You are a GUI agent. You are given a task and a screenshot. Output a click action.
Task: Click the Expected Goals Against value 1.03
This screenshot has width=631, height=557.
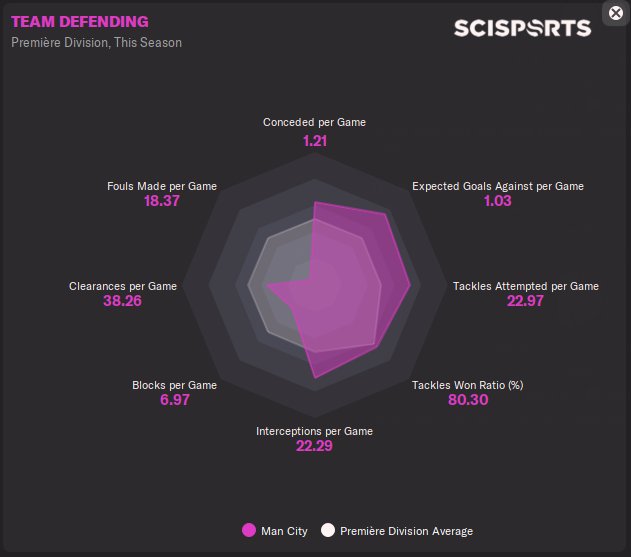coord(497,201)
